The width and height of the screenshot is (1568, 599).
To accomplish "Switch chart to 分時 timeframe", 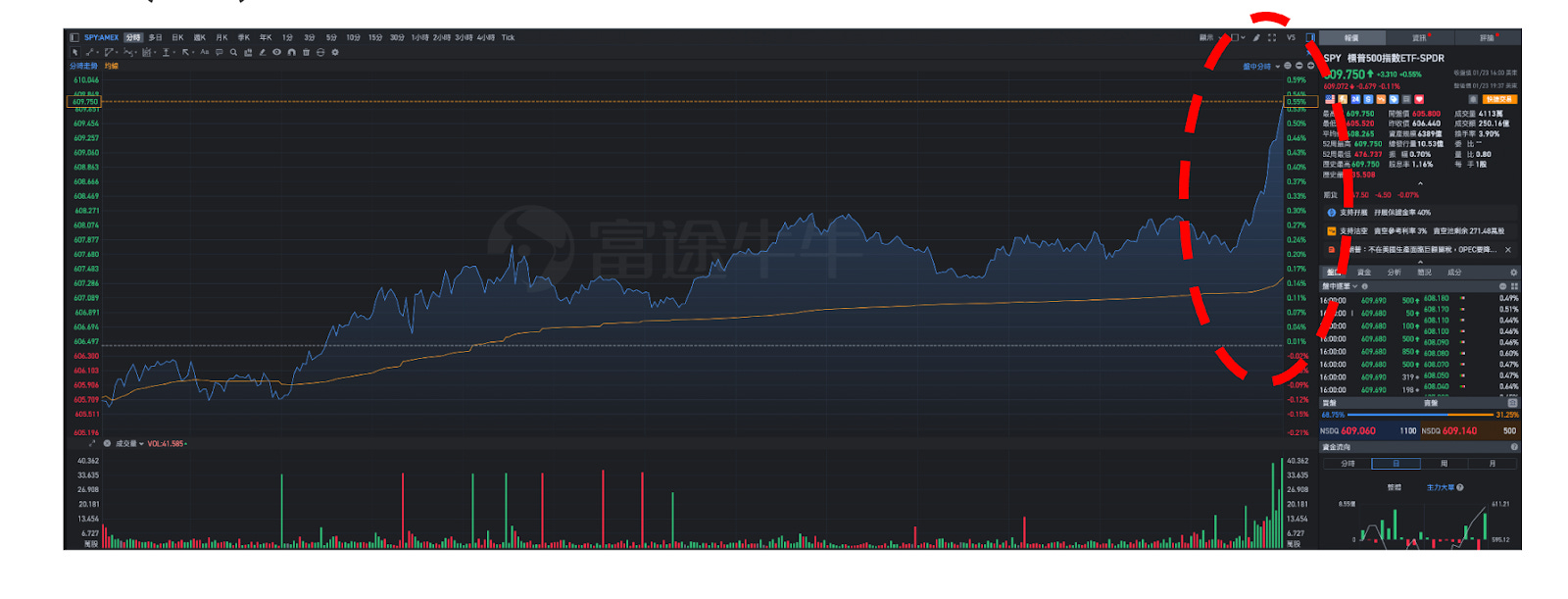I will (x=133, y=37).
